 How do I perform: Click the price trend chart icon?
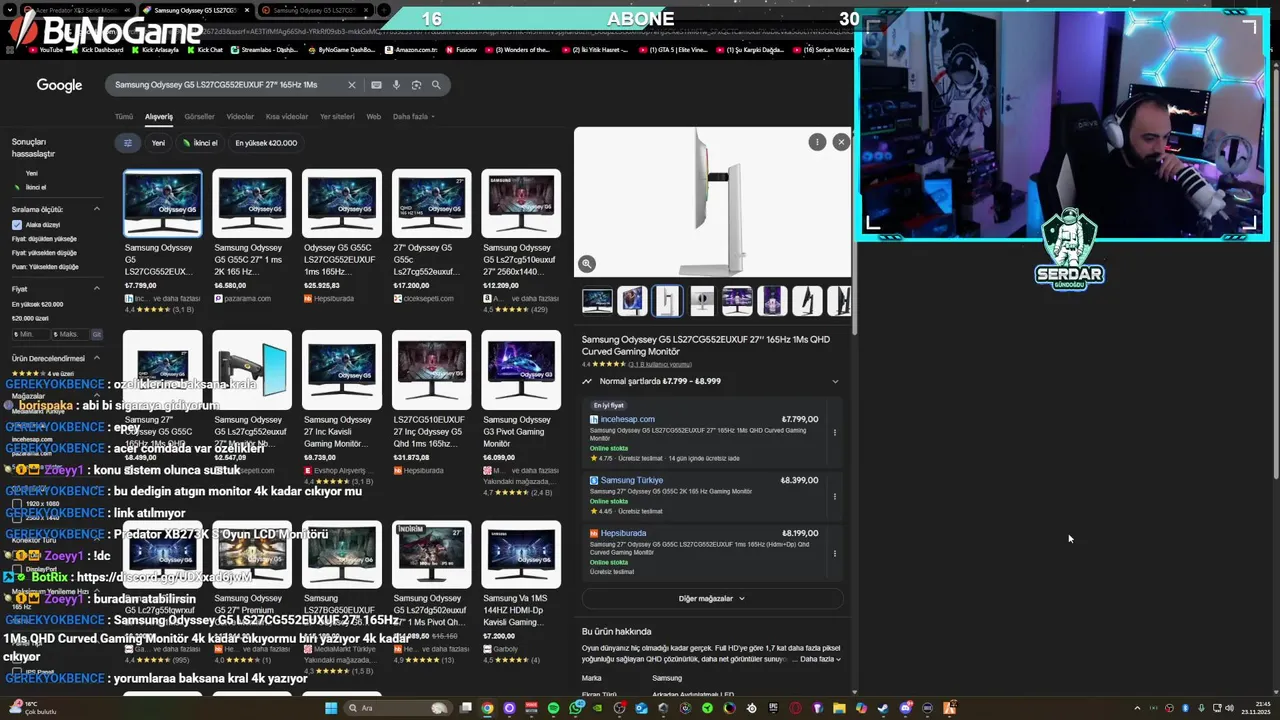(x=587, y=381)
